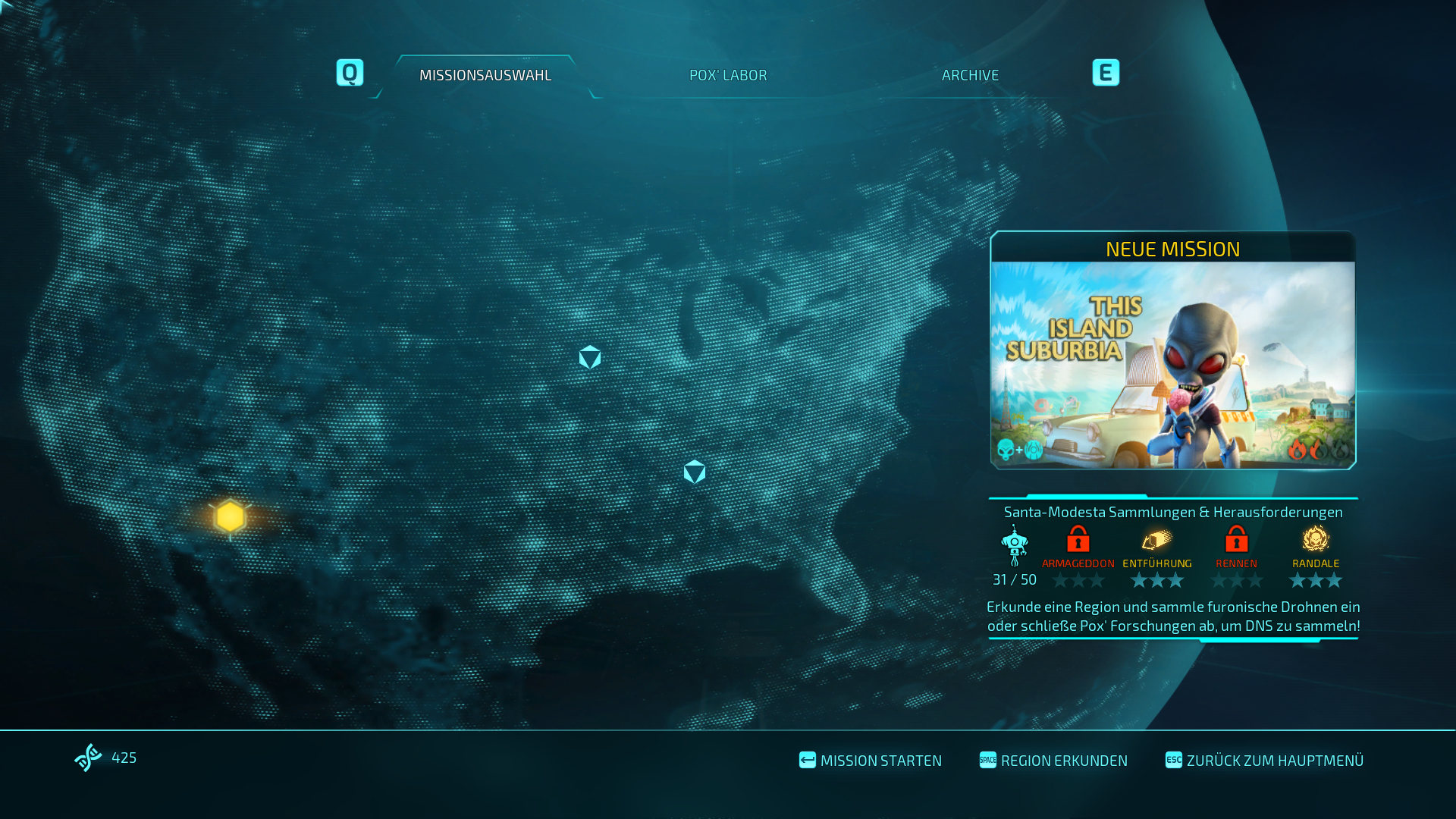Image resolution: width=1456 pixels, height=819 pixels.
Task: Click the 425 DNA count
Action: point(124,758)
